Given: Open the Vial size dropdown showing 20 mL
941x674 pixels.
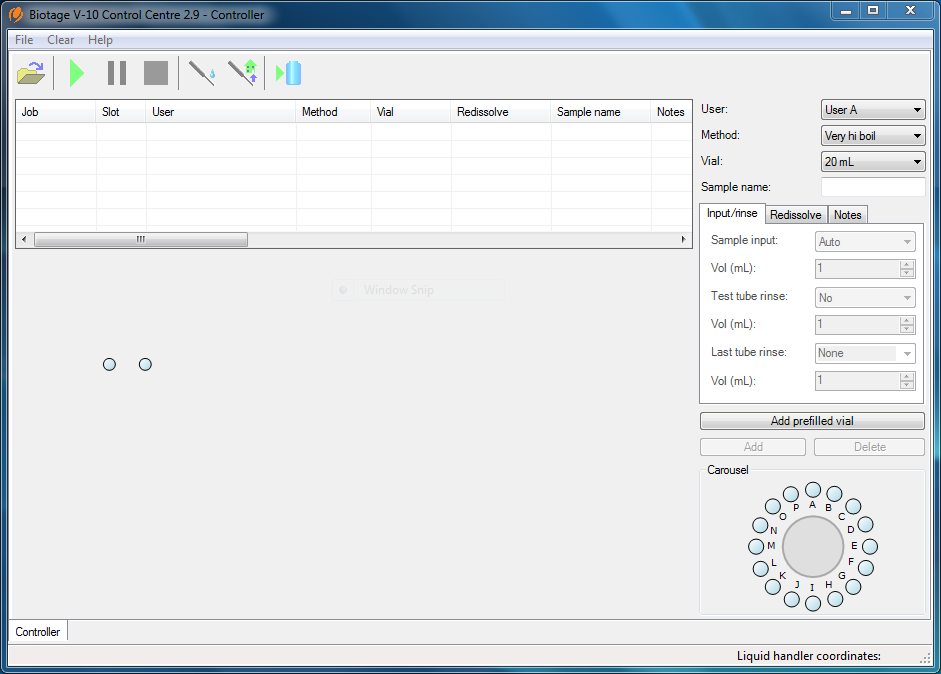Looking at the screenshot, I should tap(872, 161).
